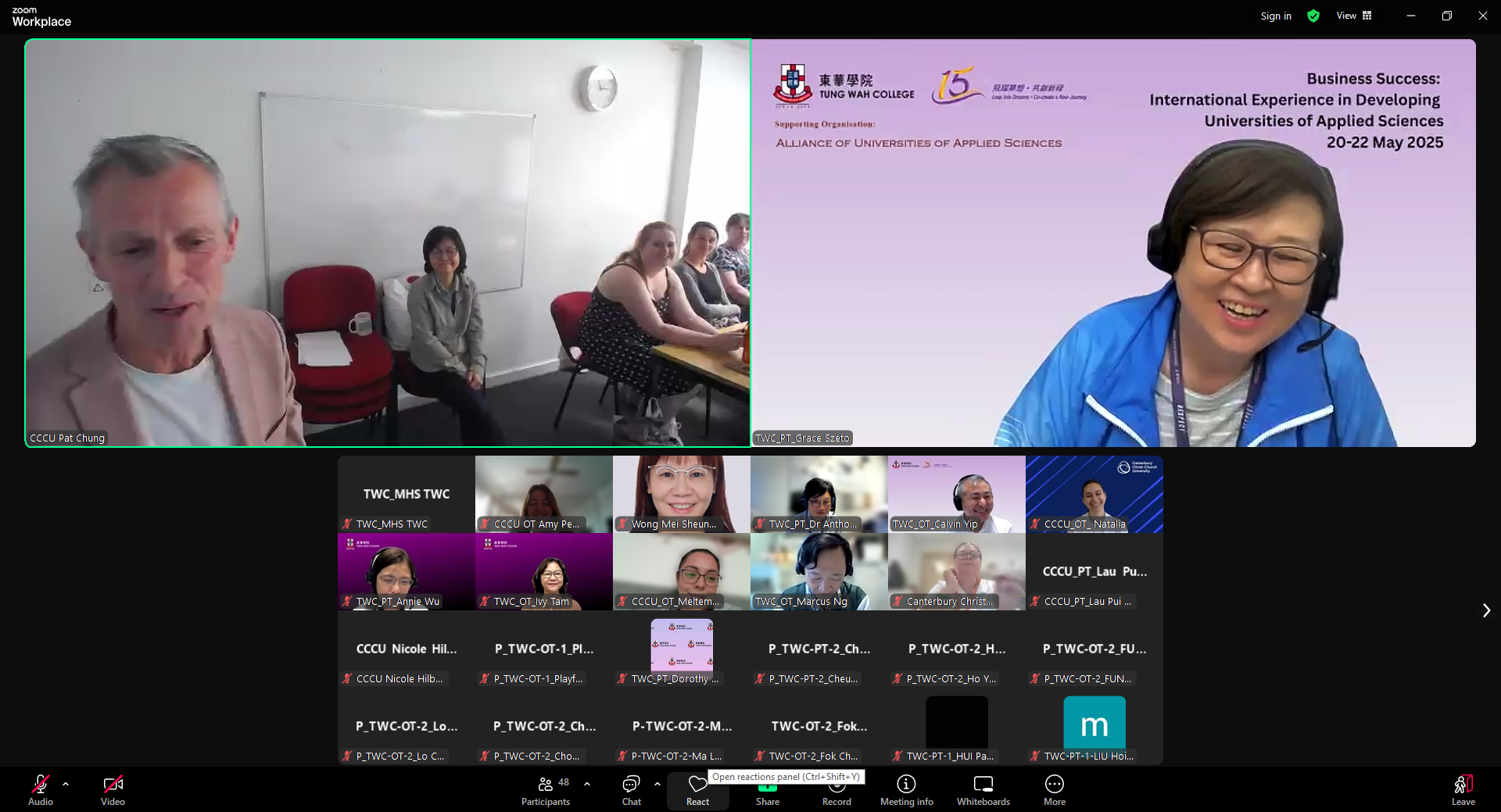Select P_TWC-OT-2_Ho Y... participant tile

click(x=957, y=649)
